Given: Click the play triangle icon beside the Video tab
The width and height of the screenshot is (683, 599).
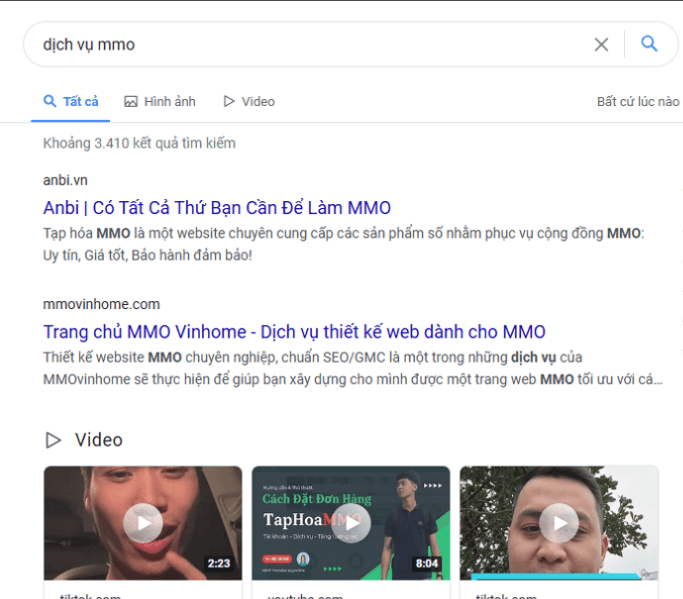Looking at the screenshot, I should 229,101.
